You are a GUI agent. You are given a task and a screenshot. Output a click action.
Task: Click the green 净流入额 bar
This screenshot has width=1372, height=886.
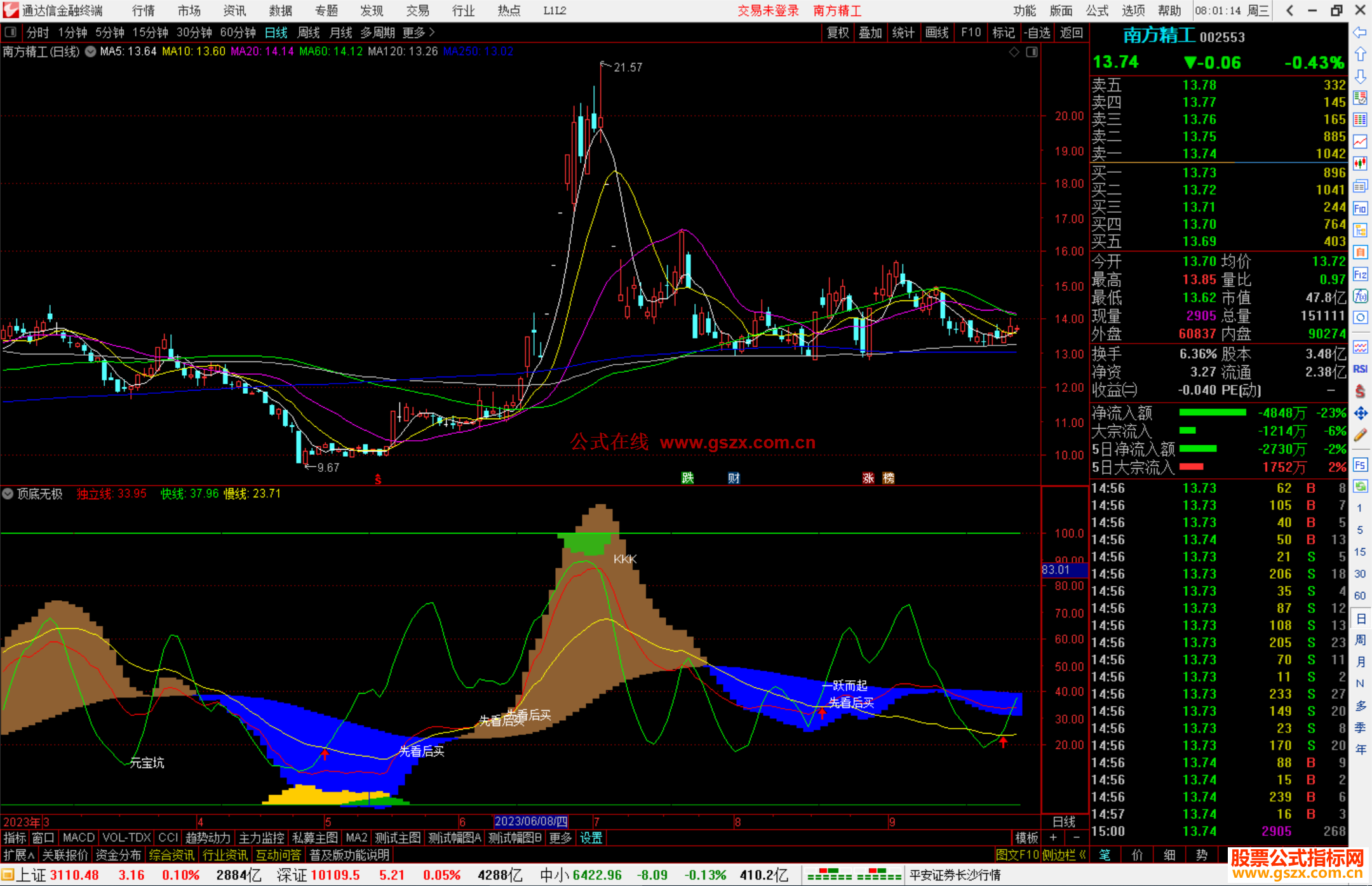click(1212, 413)
